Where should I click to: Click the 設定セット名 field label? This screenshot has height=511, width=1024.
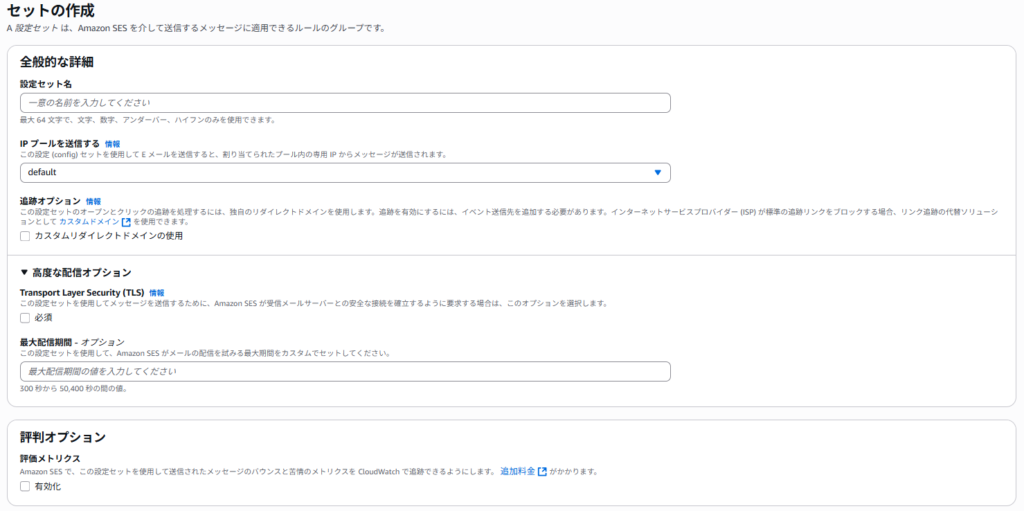(x=46, y=84)
